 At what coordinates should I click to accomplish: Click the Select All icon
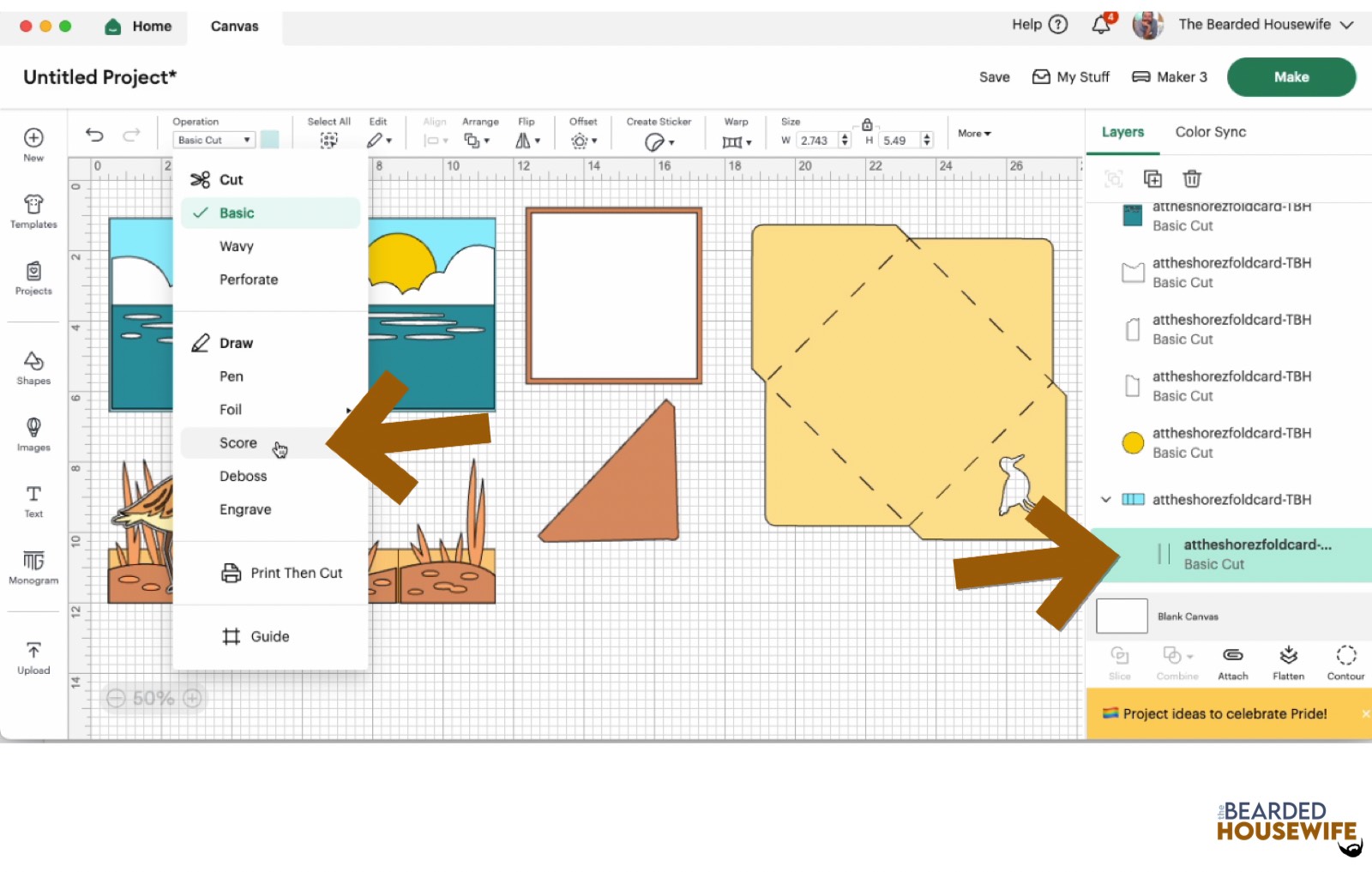click(328, 141)
